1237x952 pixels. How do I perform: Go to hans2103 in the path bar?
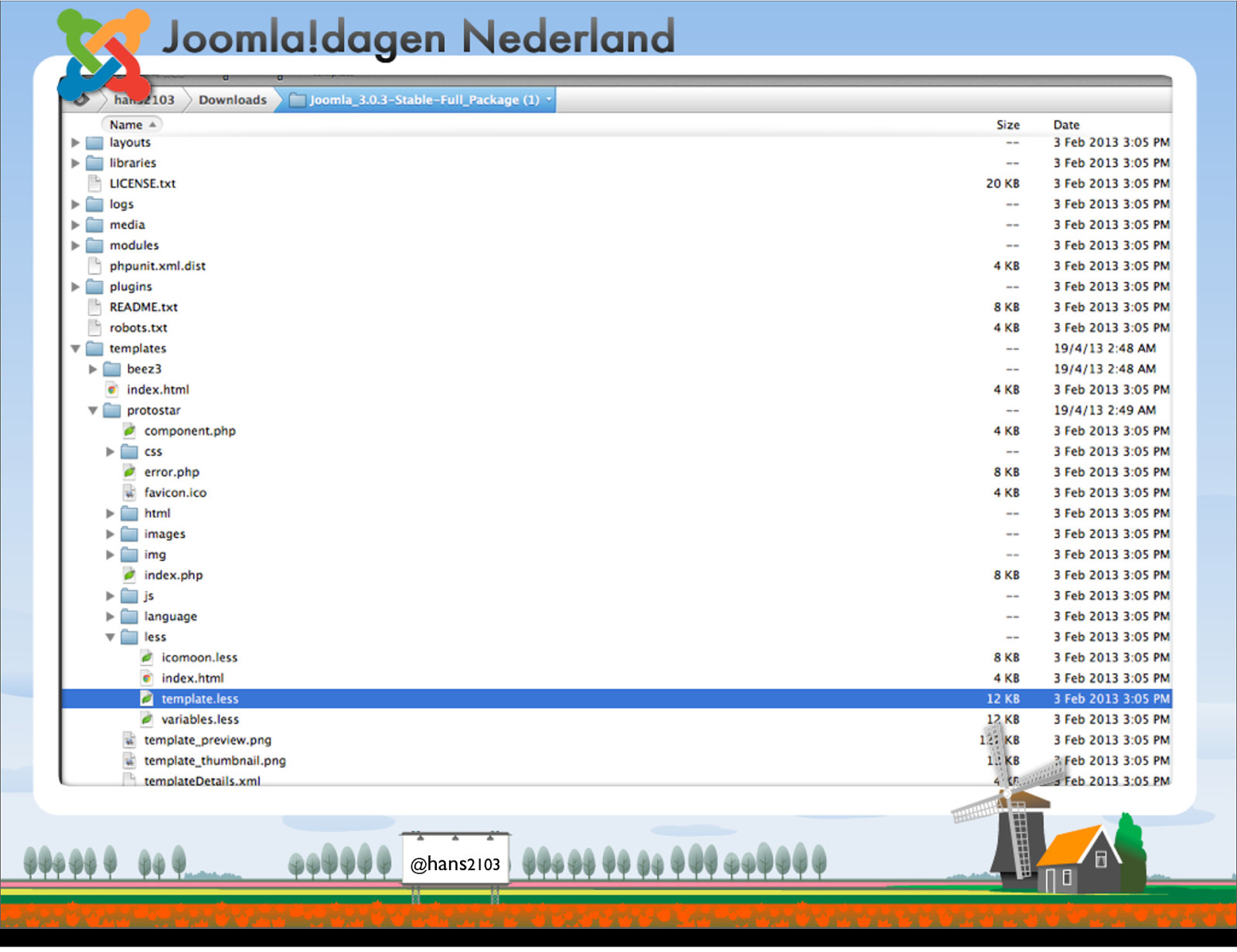coord(144,100)
